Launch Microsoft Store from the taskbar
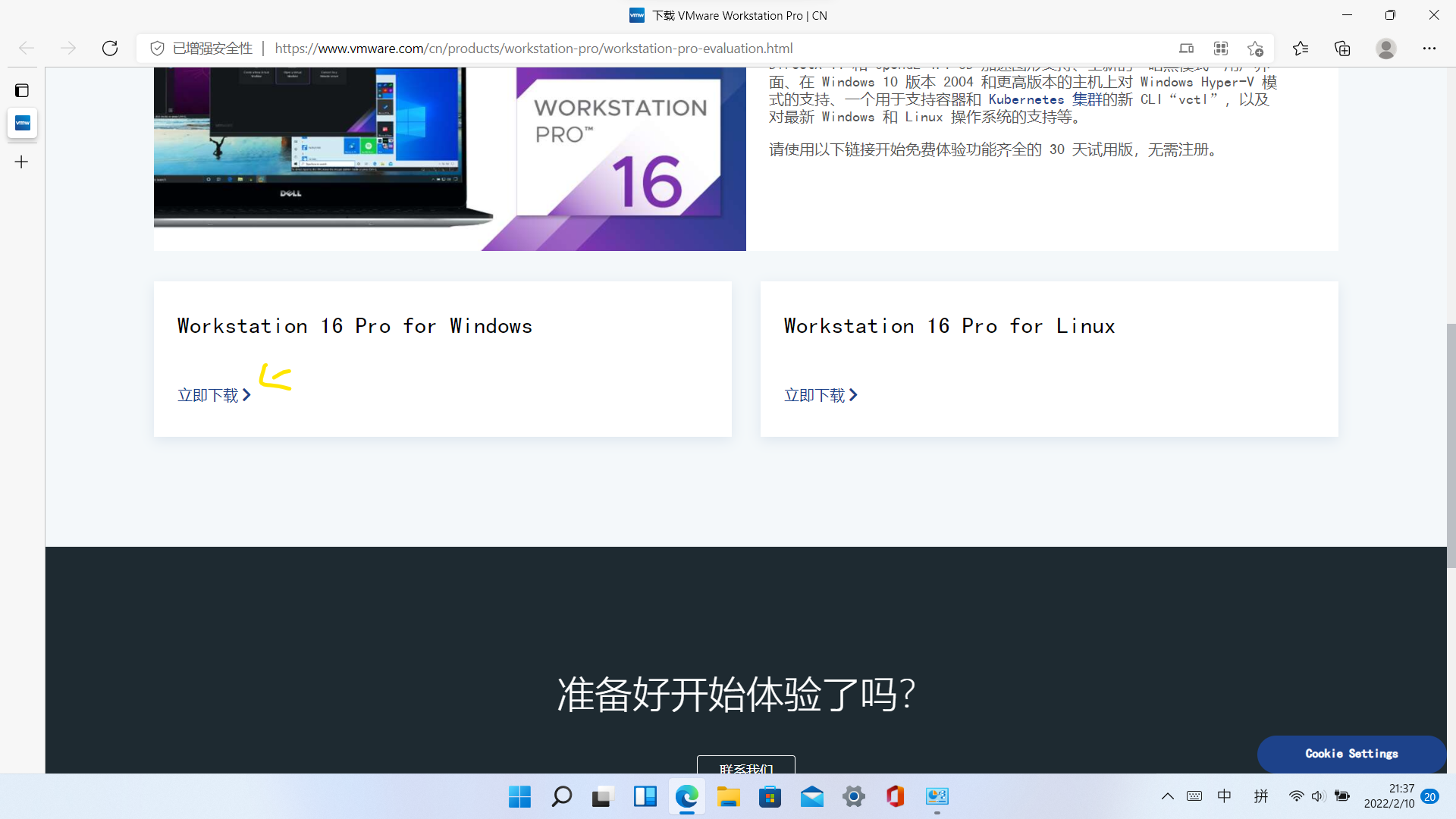Screen dimensions: 1456x819 point(770,796)
